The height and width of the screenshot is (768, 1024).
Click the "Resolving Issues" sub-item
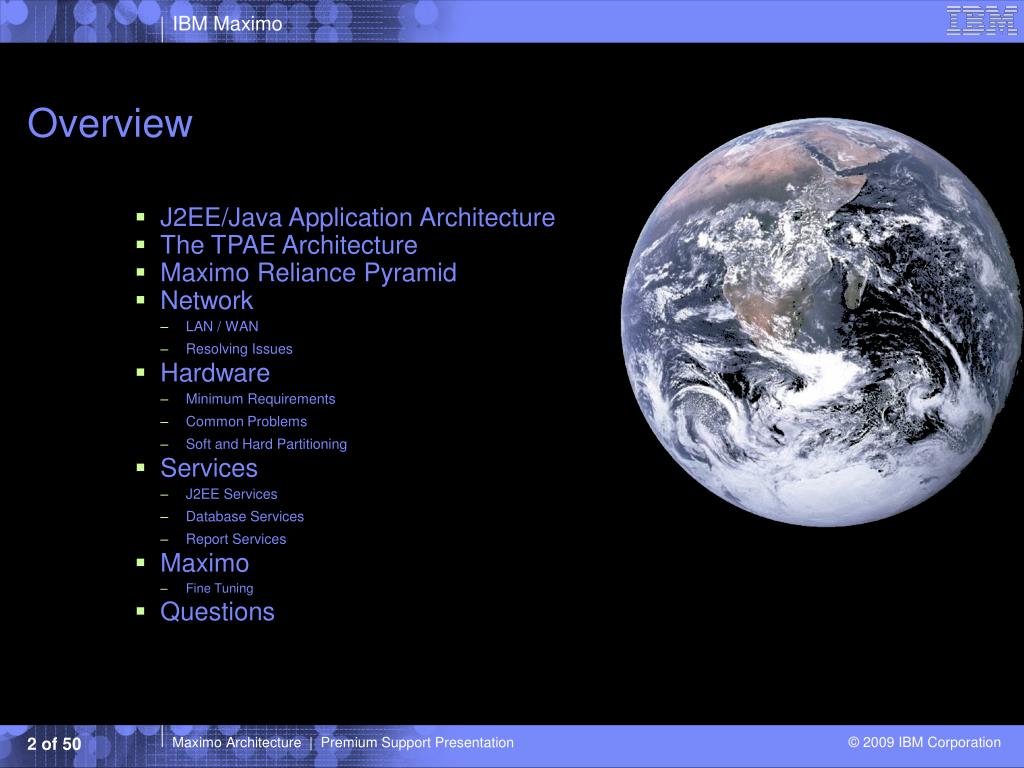(239, 349)
